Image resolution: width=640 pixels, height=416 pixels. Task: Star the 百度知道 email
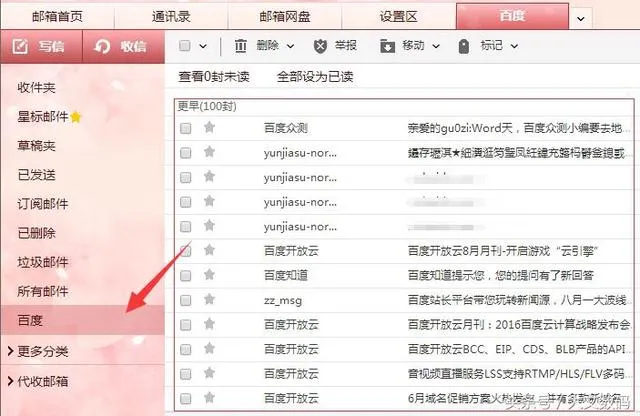[209, 274]
